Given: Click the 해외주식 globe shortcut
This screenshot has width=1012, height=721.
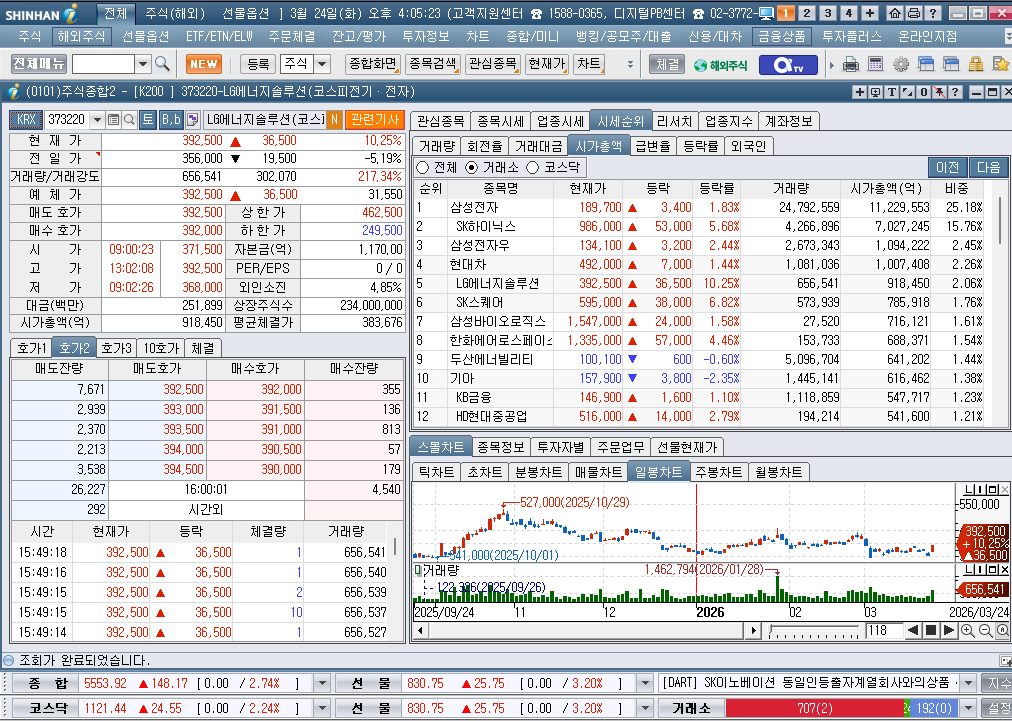Looking at the screenshot, I should (x=721, y=65).
